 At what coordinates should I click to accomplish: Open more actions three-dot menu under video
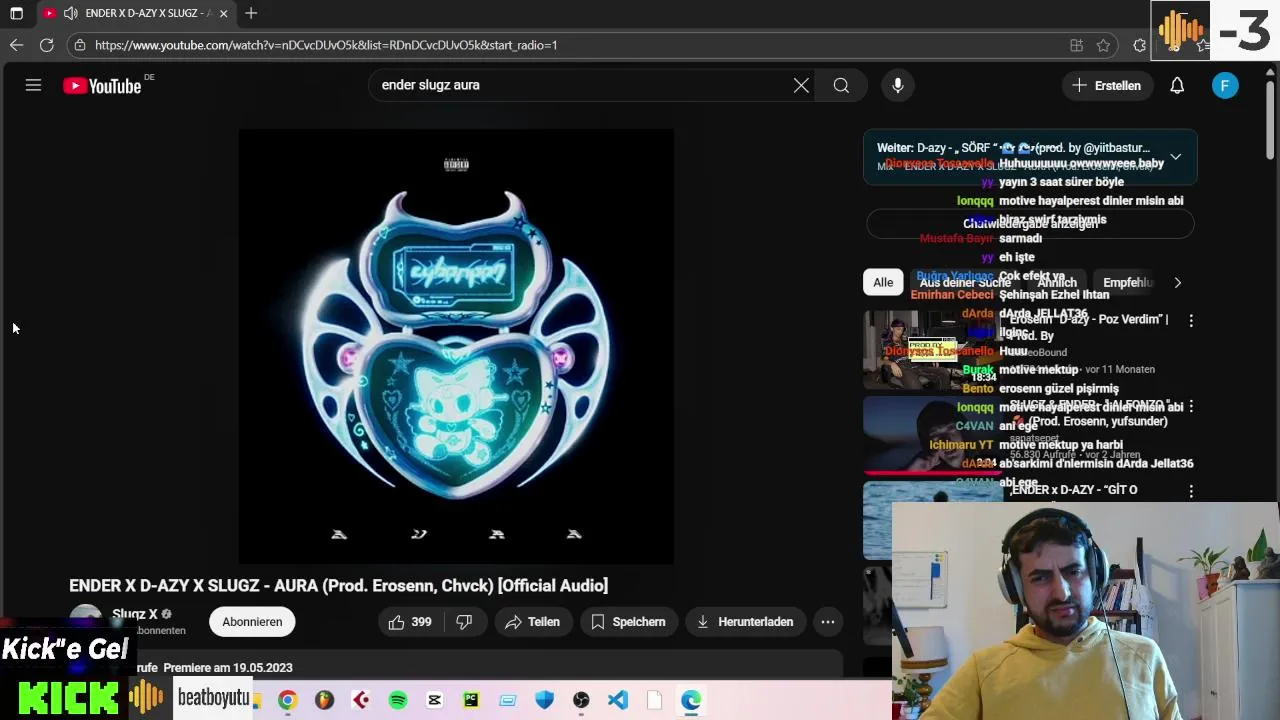(828, 622)
